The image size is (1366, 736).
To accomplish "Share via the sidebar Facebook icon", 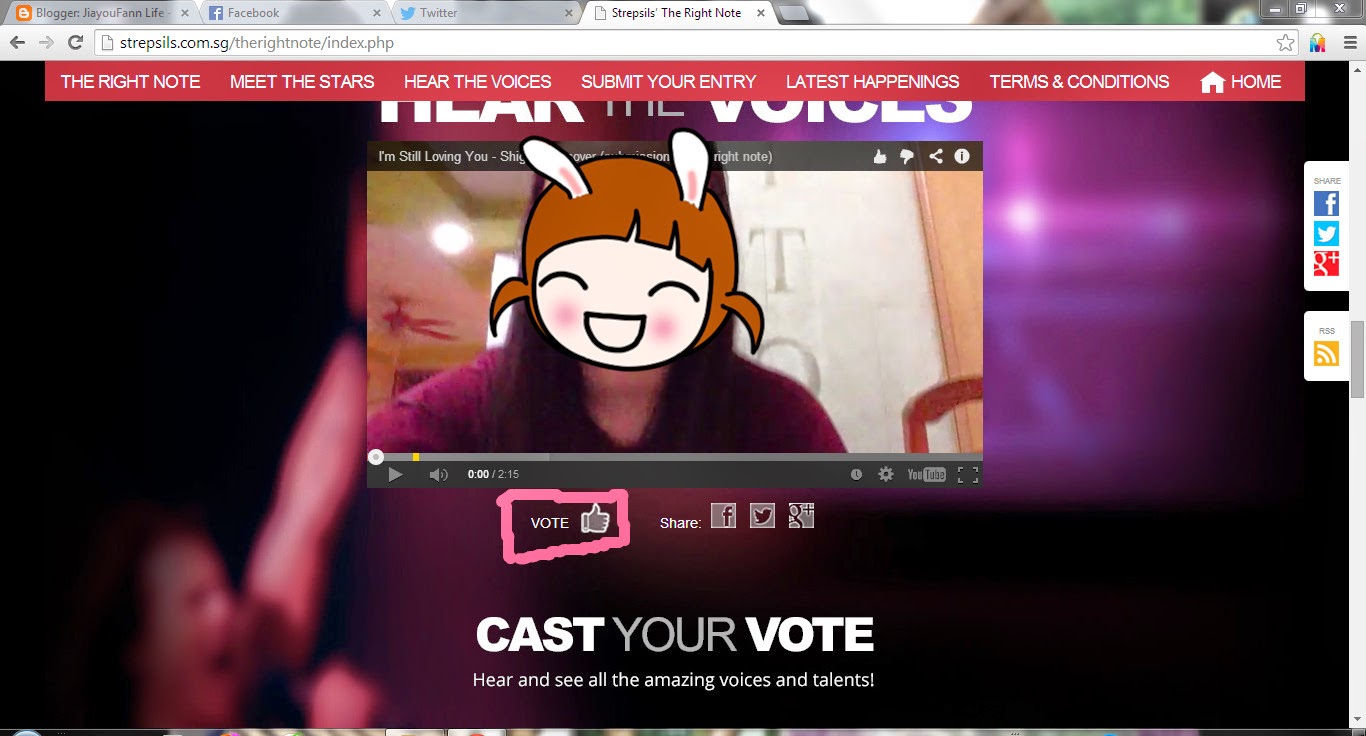I will [x=1326, y=204].
